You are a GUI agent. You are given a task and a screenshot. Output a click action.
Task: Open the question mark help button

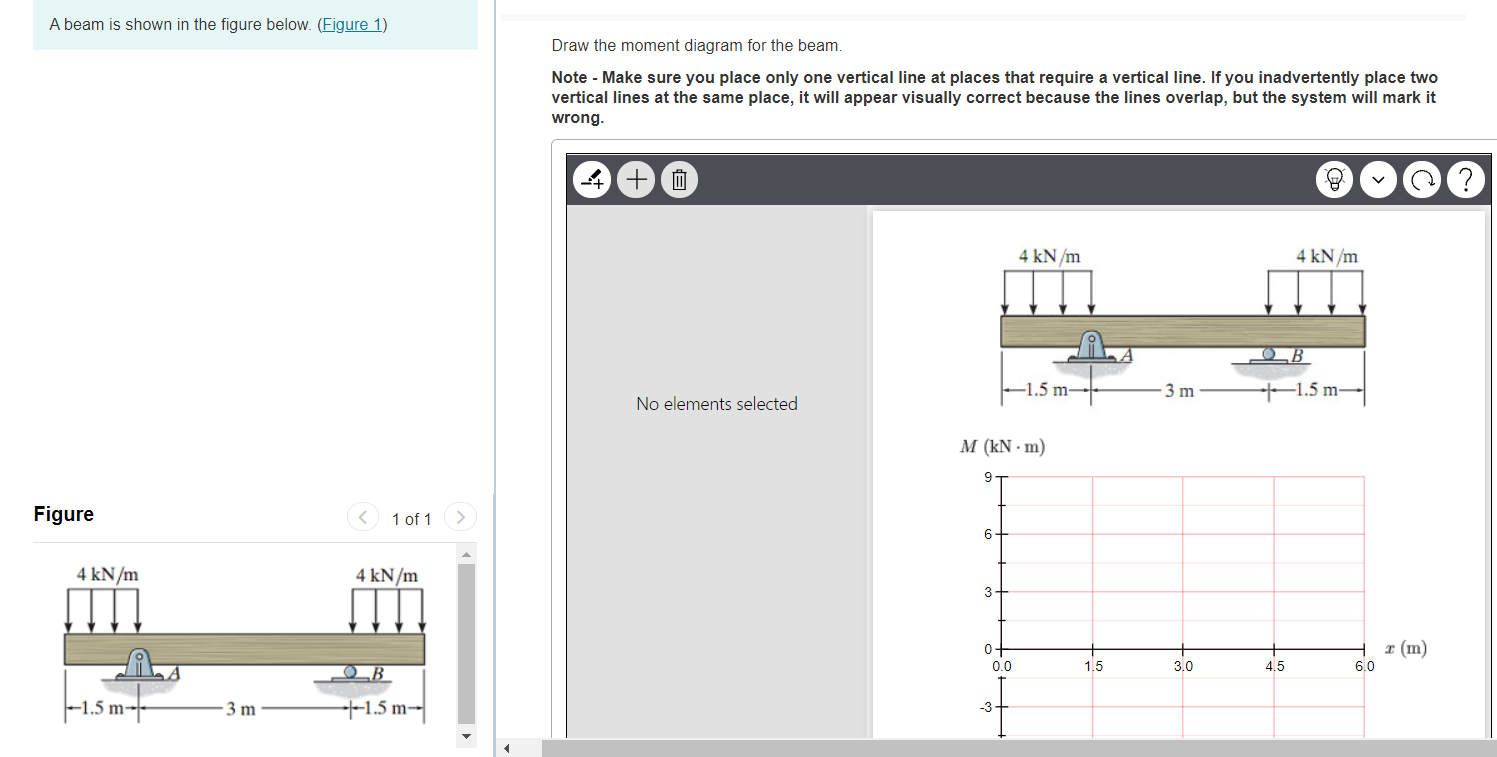[x=1466, y=180]
